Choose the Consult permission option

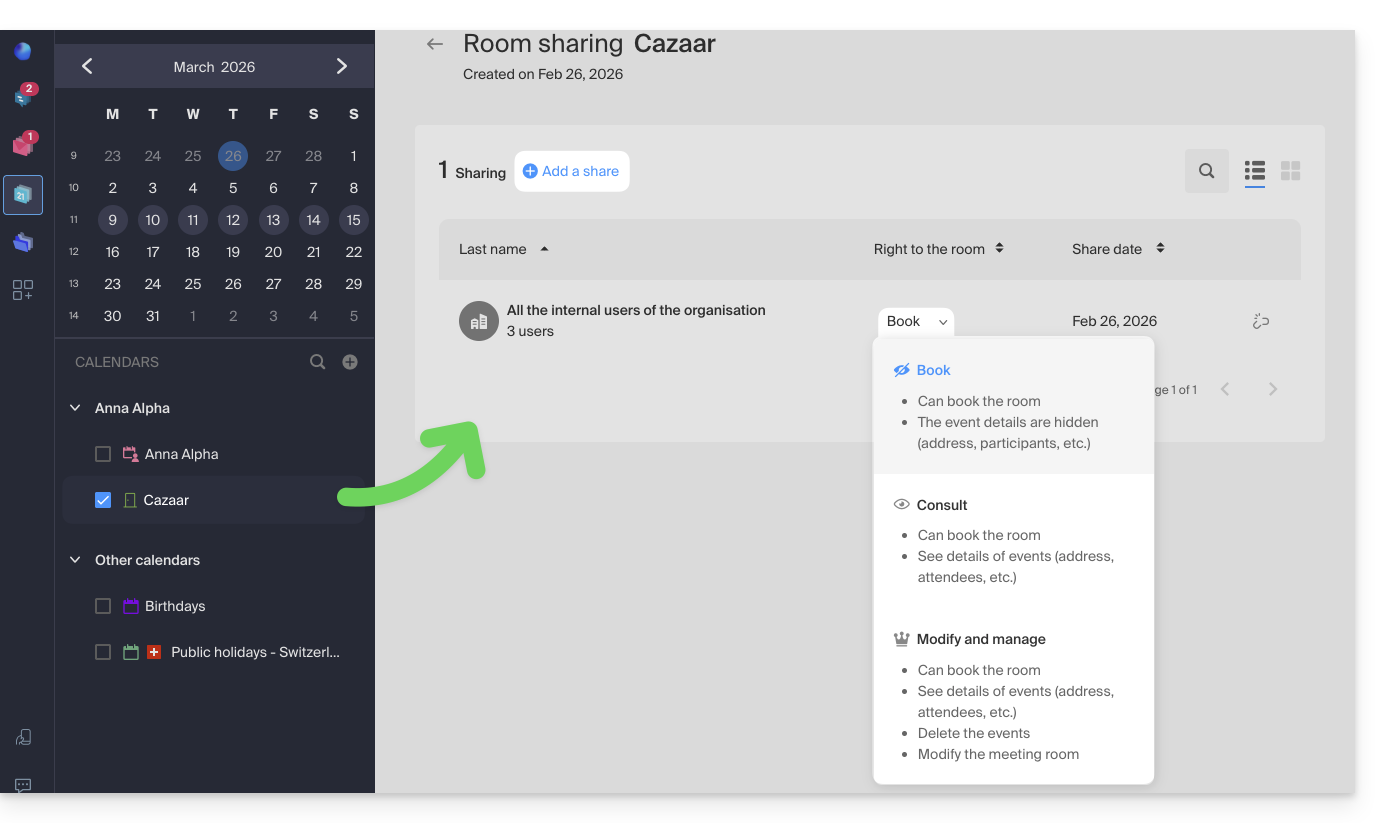pyautogui.click(x=942, y=505)
